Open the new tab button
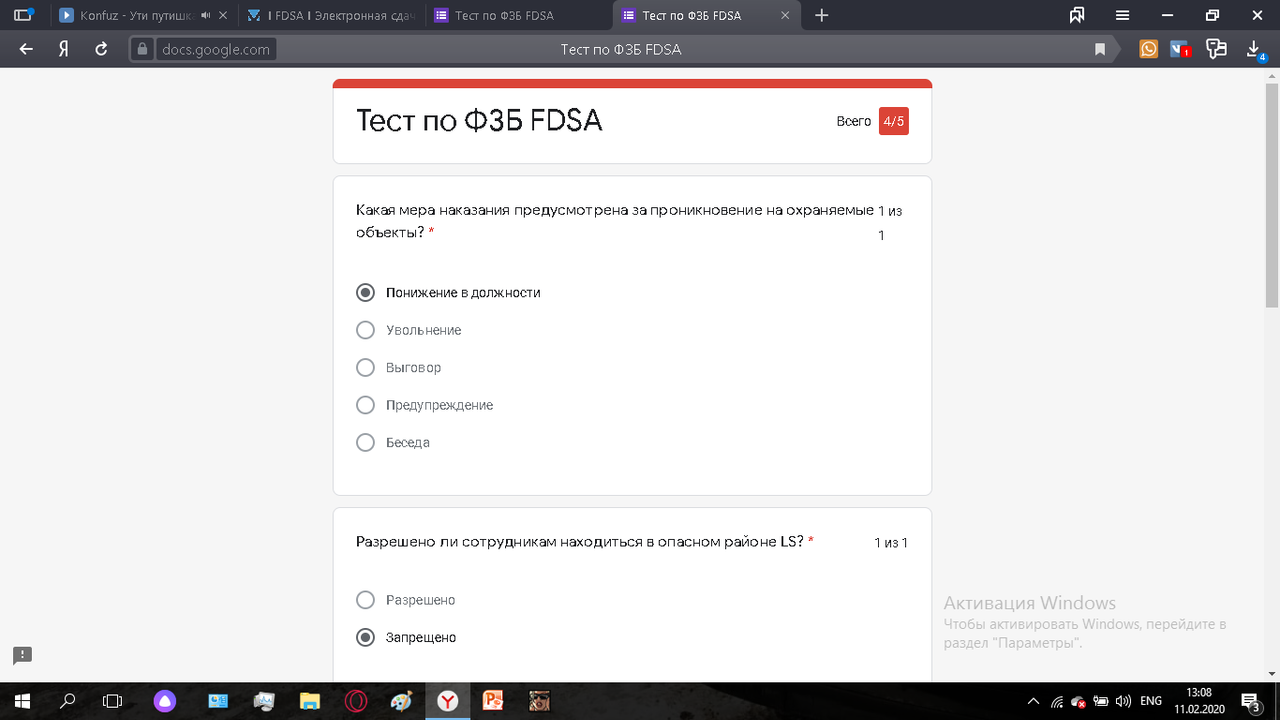The width and height of the screenshot is (1280, 720). (821, 15)
